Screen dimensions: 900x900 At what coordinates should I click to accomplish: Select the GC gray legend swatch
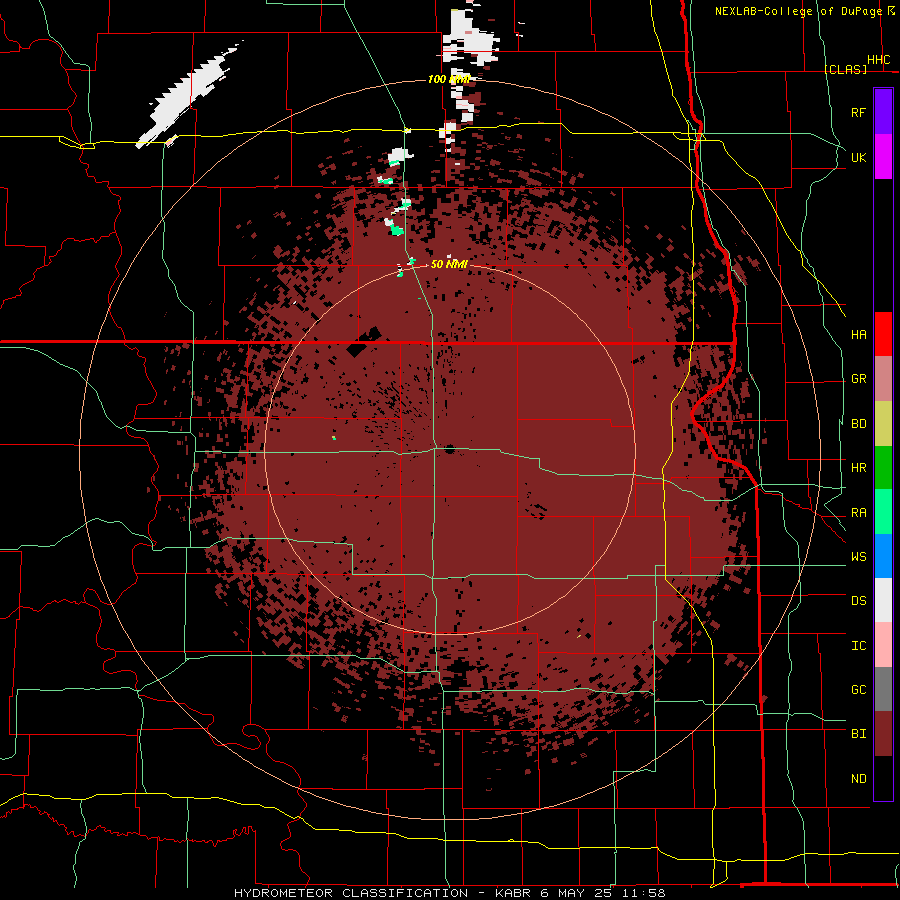[883, 689]
